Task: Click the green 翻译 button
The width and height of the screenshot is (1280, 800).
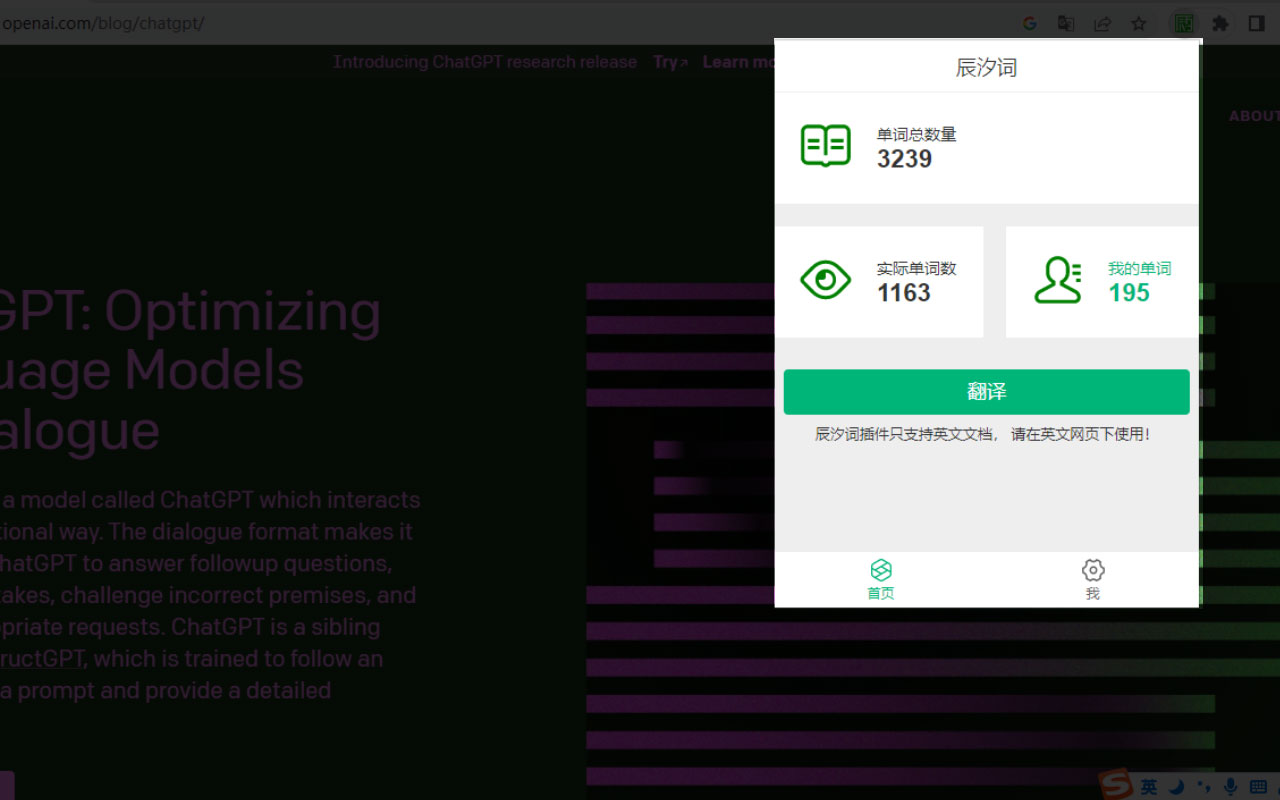Action: pos(986,392)
